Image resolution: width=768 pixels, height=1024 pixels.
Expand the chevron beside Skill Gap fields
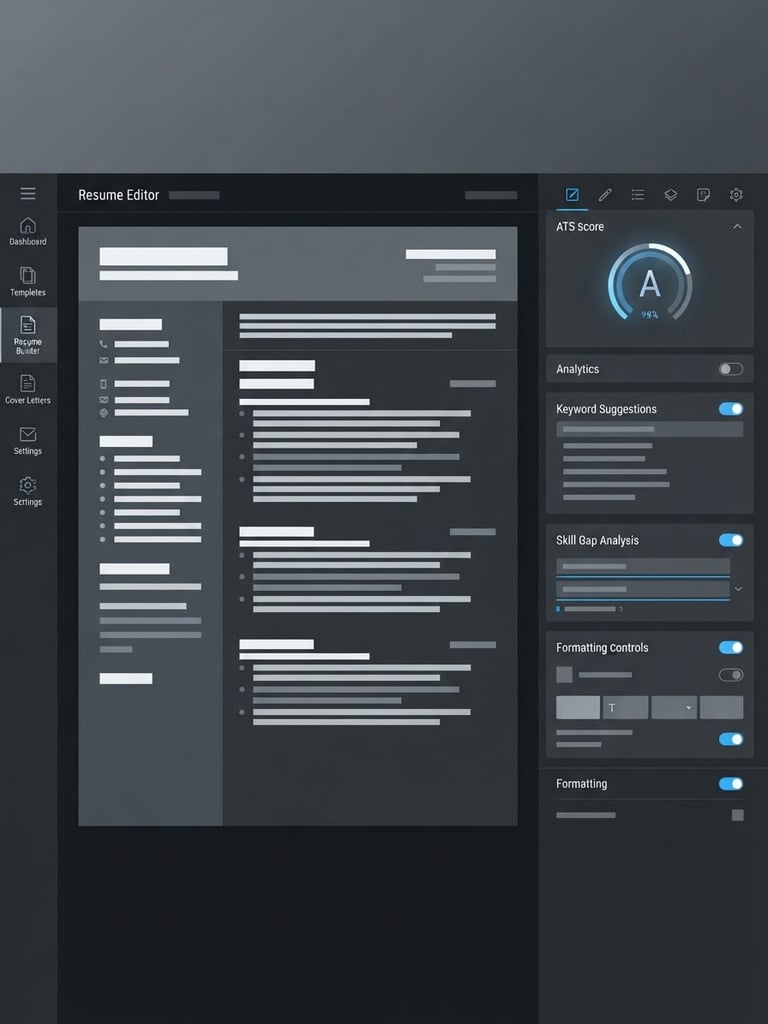click(739, 588)
